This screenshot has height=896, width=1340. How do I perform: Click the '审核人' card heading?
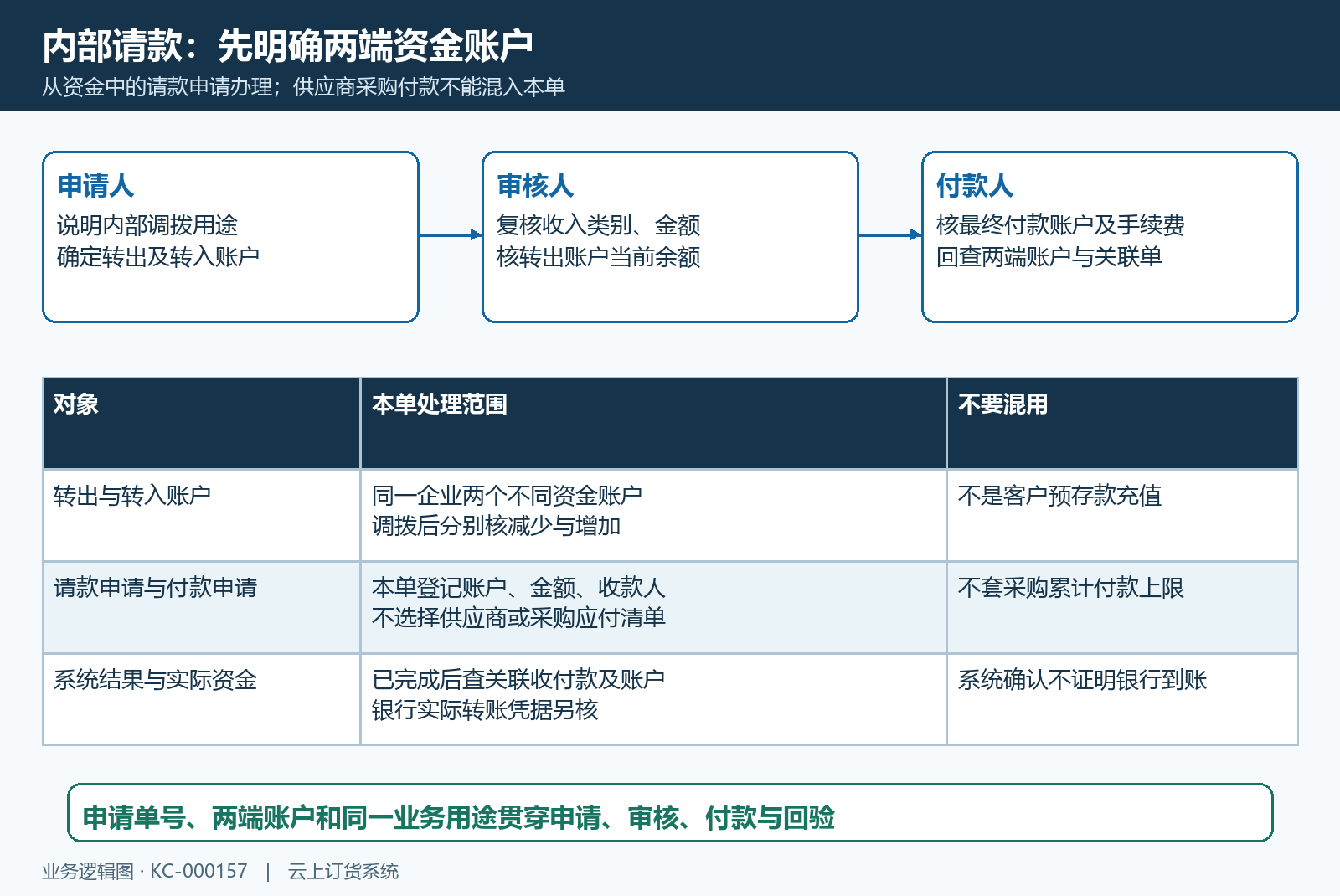point(535,185)
